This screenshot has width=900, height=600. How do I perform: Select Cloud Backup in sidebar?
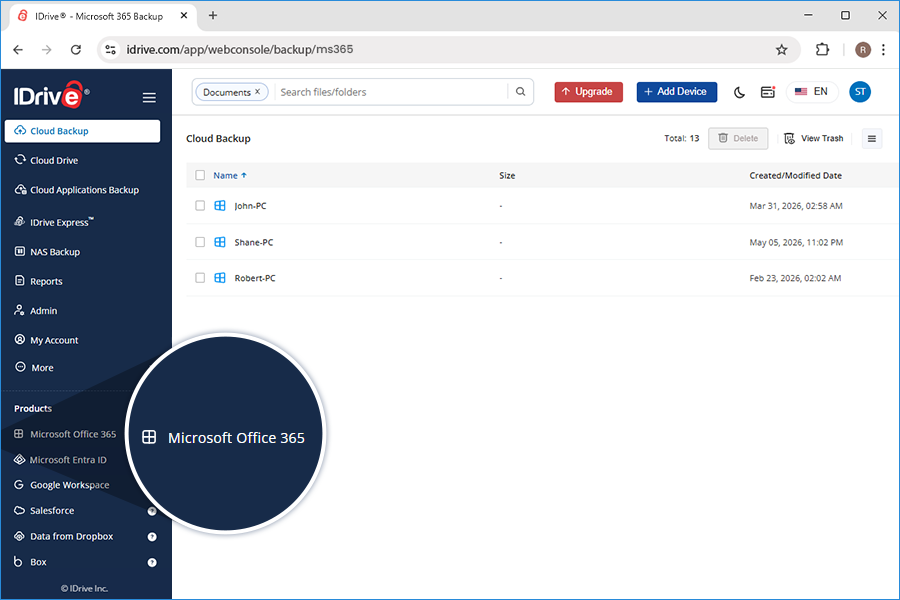pyautogui.click(x=83, y=131)
